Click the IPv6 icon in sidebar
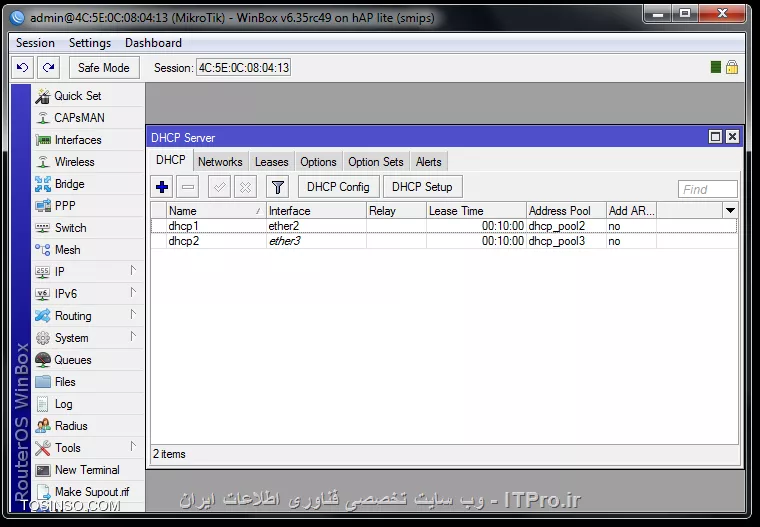Image resolution: width=760 pixels, height=527 pixels. point(43,294)
